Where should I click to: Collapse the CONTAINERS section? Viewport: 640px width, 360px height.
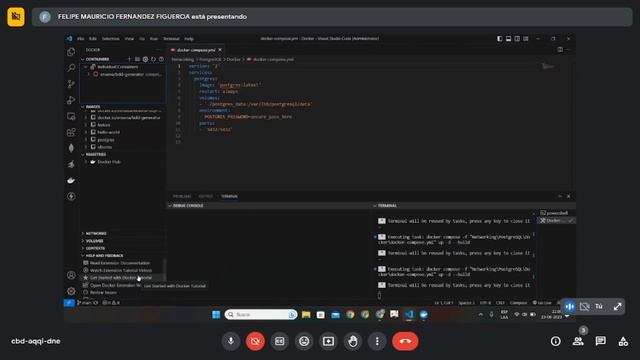97,59
